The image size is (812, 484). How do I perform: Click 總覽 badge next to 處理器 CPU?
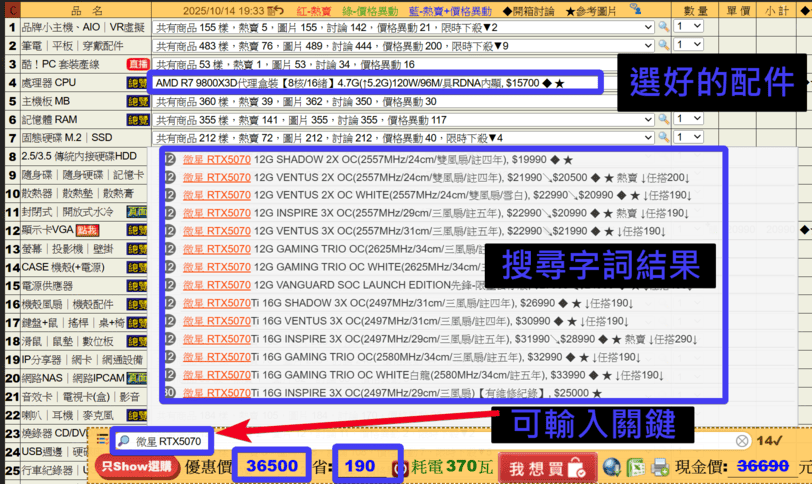[137, 83]
